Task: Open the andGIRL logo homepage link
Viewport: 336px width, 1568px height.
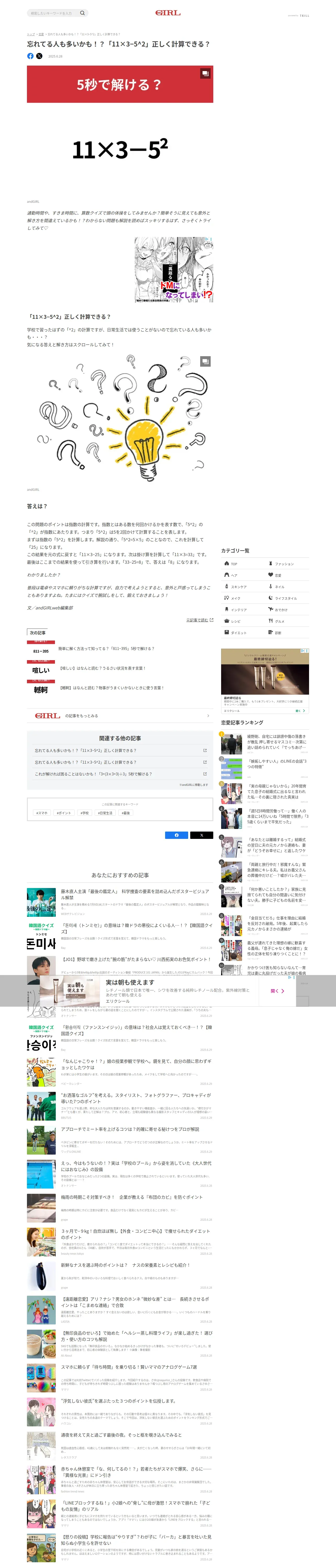Action: [168, 13]
